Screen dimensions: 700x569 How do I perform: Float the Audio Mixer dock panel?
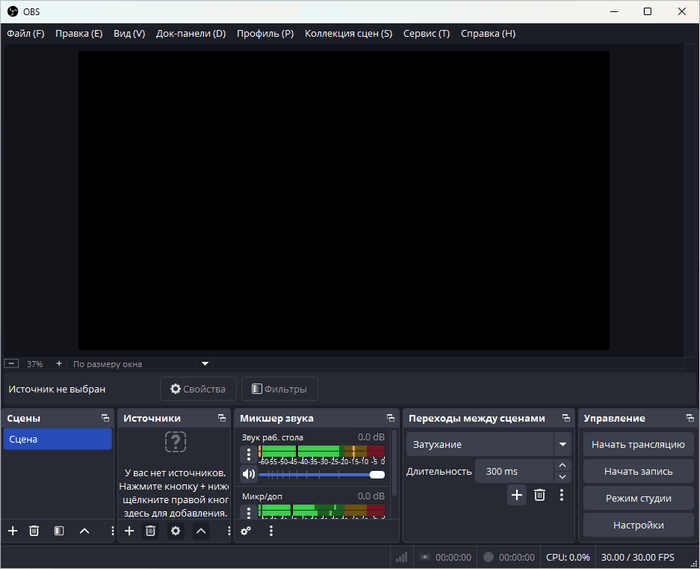[390, 418]
